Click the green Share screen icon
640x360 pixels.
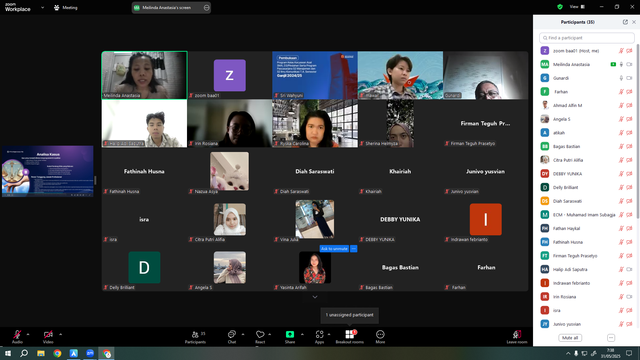(x=290, y=334)
